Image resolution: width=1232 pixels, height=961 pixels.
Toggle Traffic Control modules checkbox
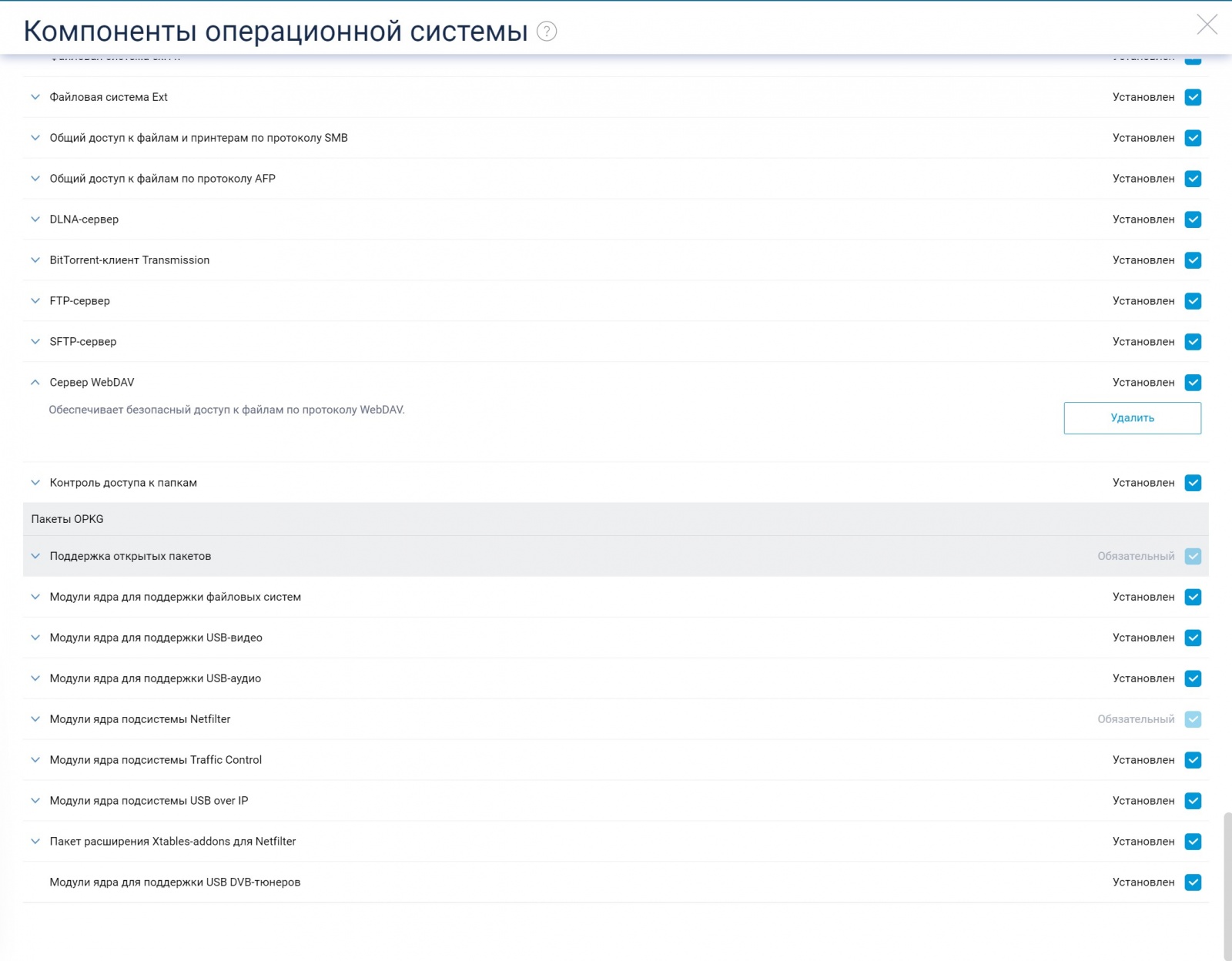click(1193, 761)
